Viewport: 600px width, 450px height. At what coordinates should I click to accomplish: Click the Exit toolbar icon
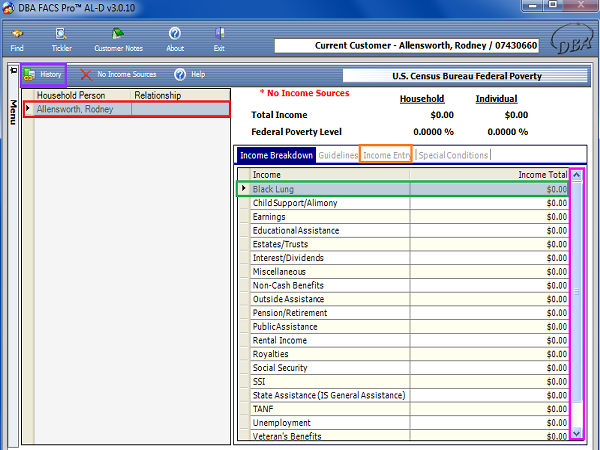pyautogui.click(x=219, y=40)
